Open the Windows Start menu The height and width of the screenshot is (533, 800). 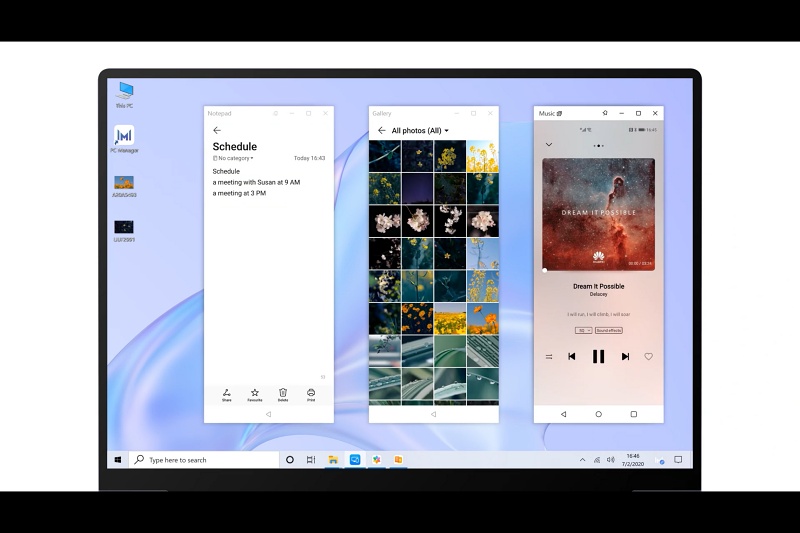tap(118, 460)
